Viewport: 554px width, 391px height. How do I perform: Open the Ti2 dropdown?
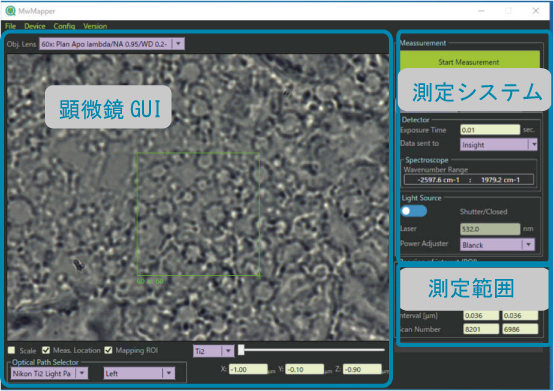pyautogui.click(x=213, y=351)
